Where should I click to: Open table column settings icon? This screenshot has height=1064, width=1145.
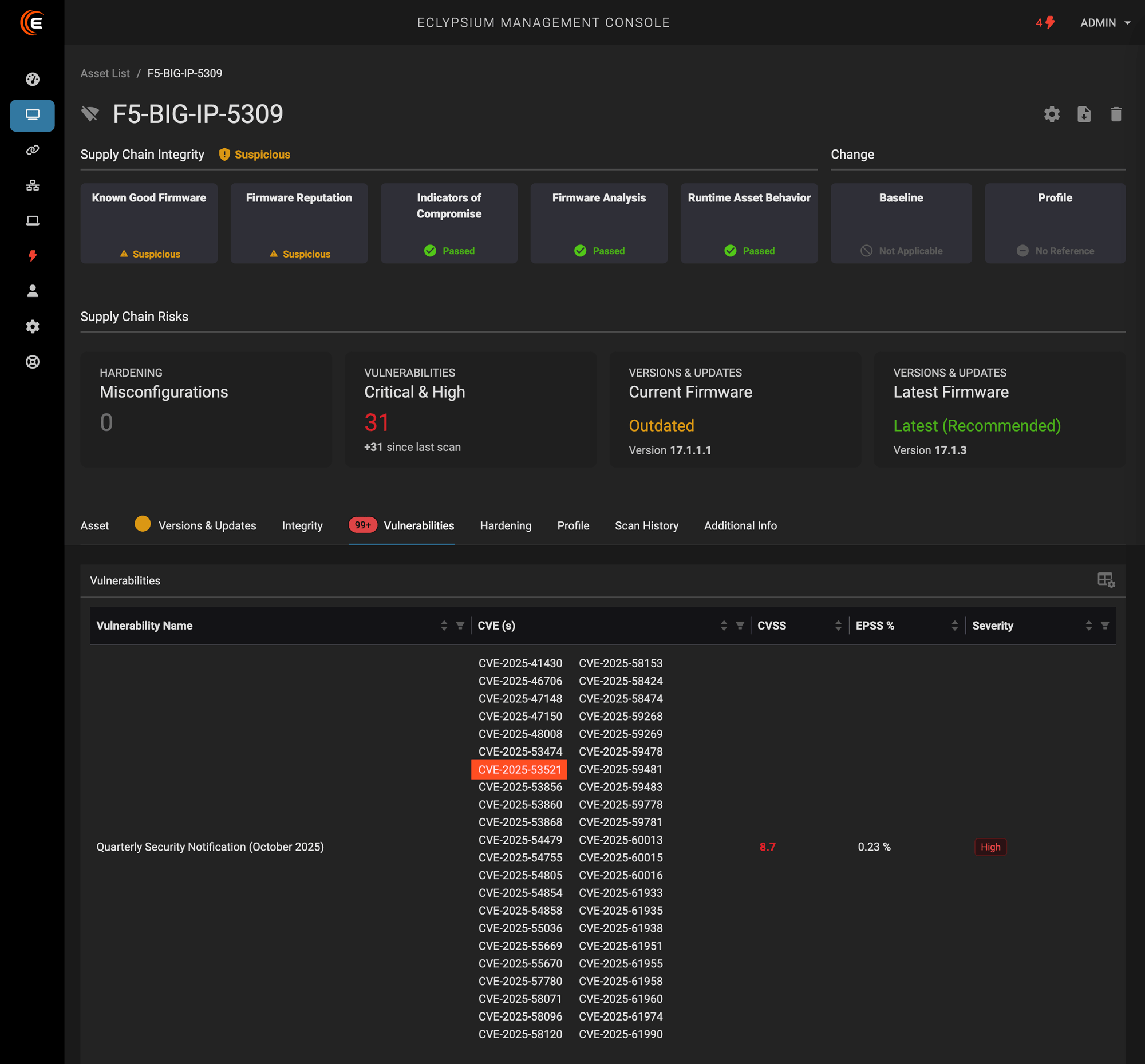(1105, 580)
